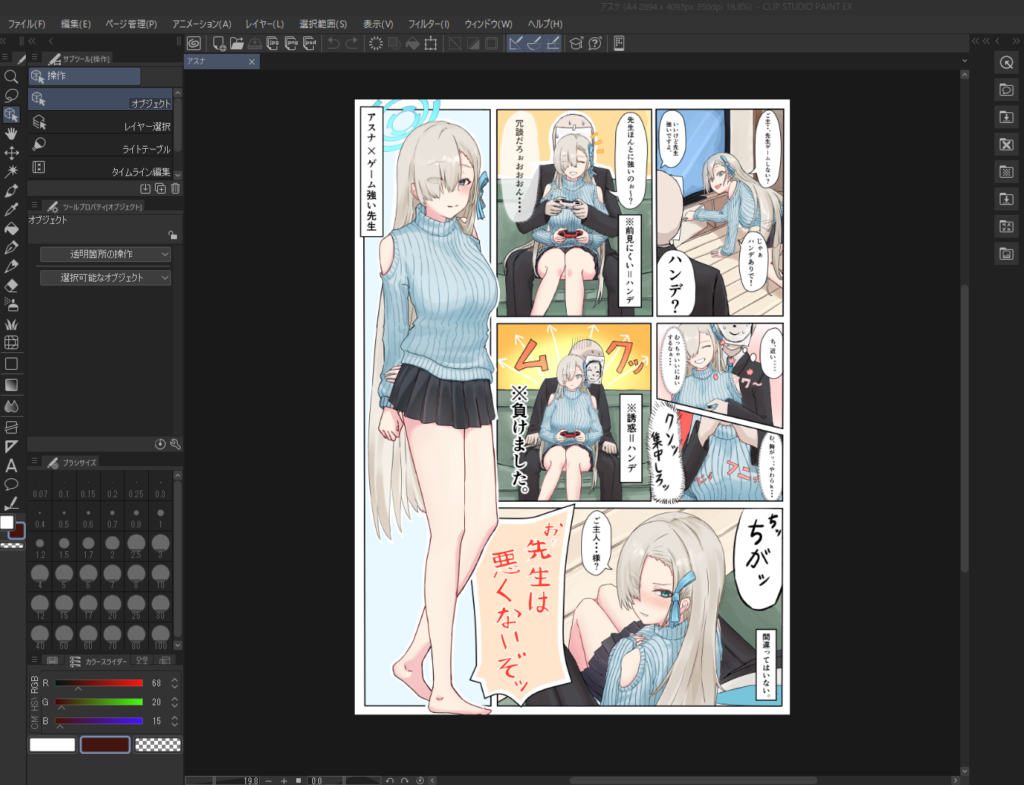This screenshot has width=1024, height=785.
Task: Open Brush Size panel hamburger menu
Action: click(x=34, y=461)
